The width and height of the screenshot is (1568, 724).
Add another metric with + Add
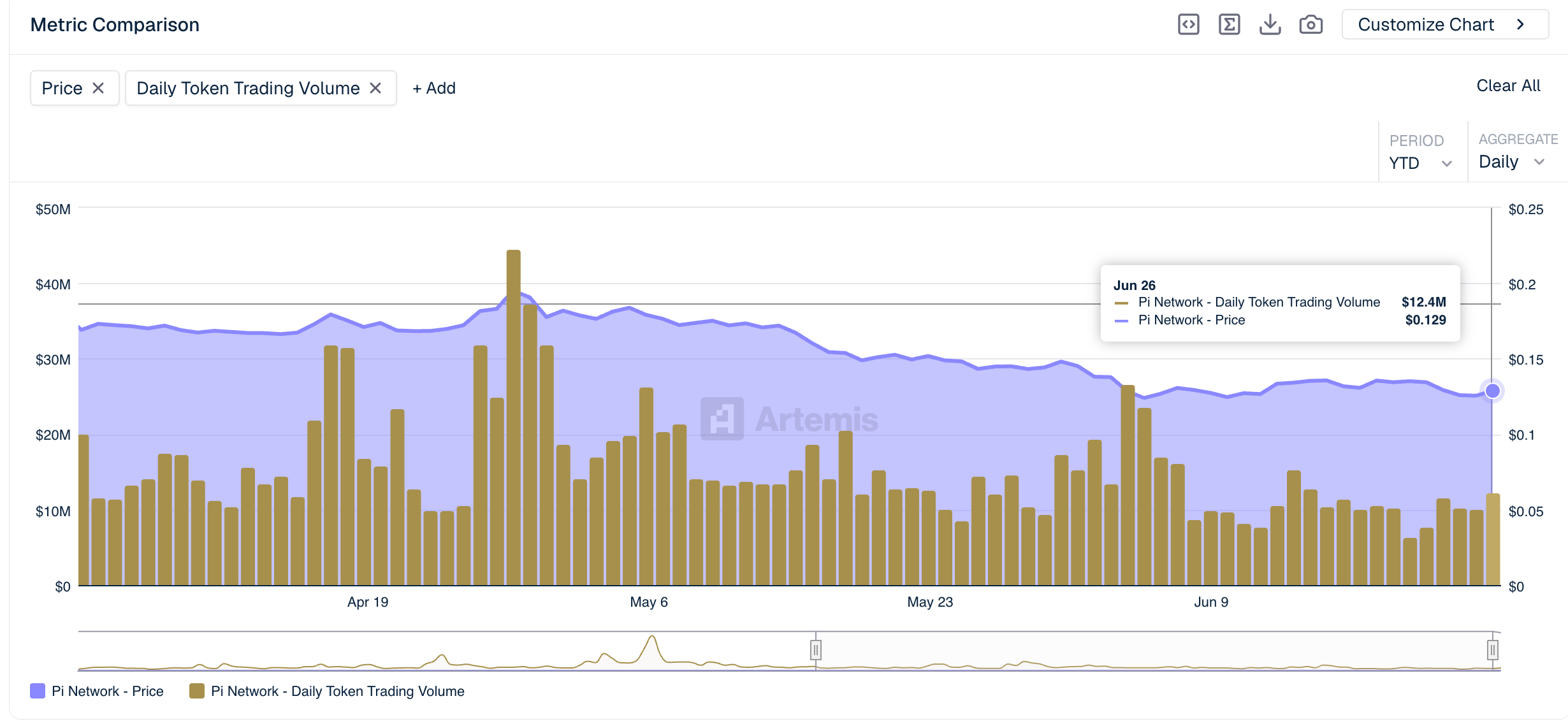[434, 88]
